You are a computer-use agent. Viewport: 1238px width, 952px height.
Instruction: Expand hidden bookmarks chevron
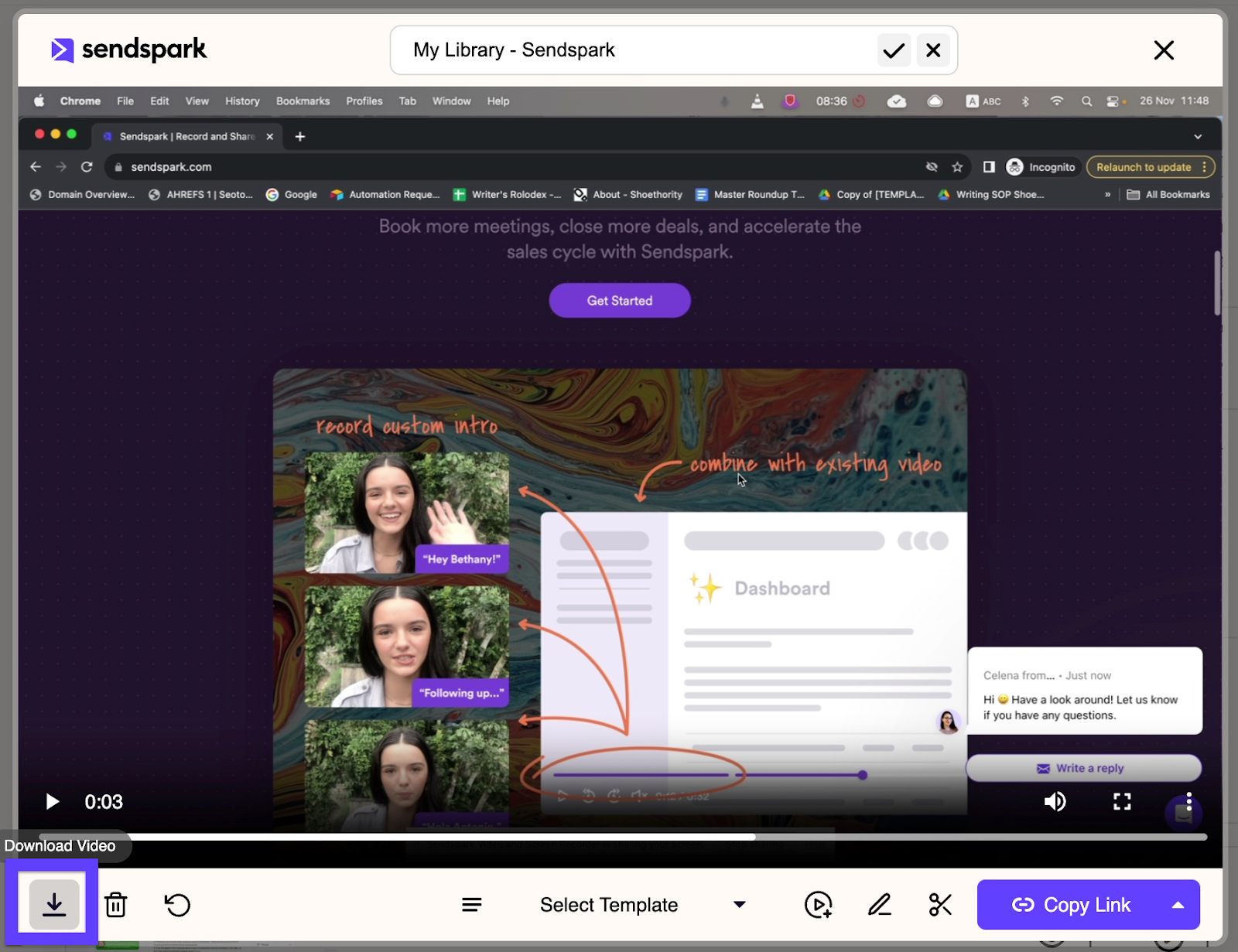[1107, 195]
